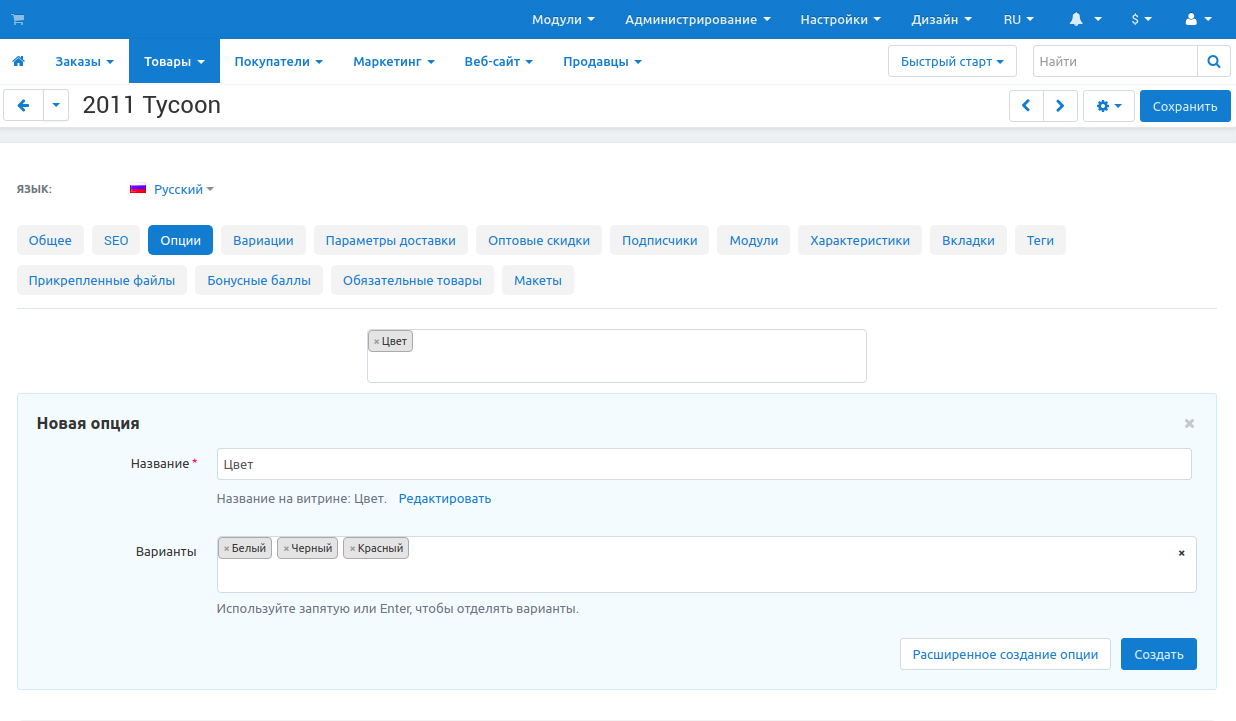Screen dimensions: 1236x721
Task: Open the Быстрый старт dropdown
Action: (951, 62)
